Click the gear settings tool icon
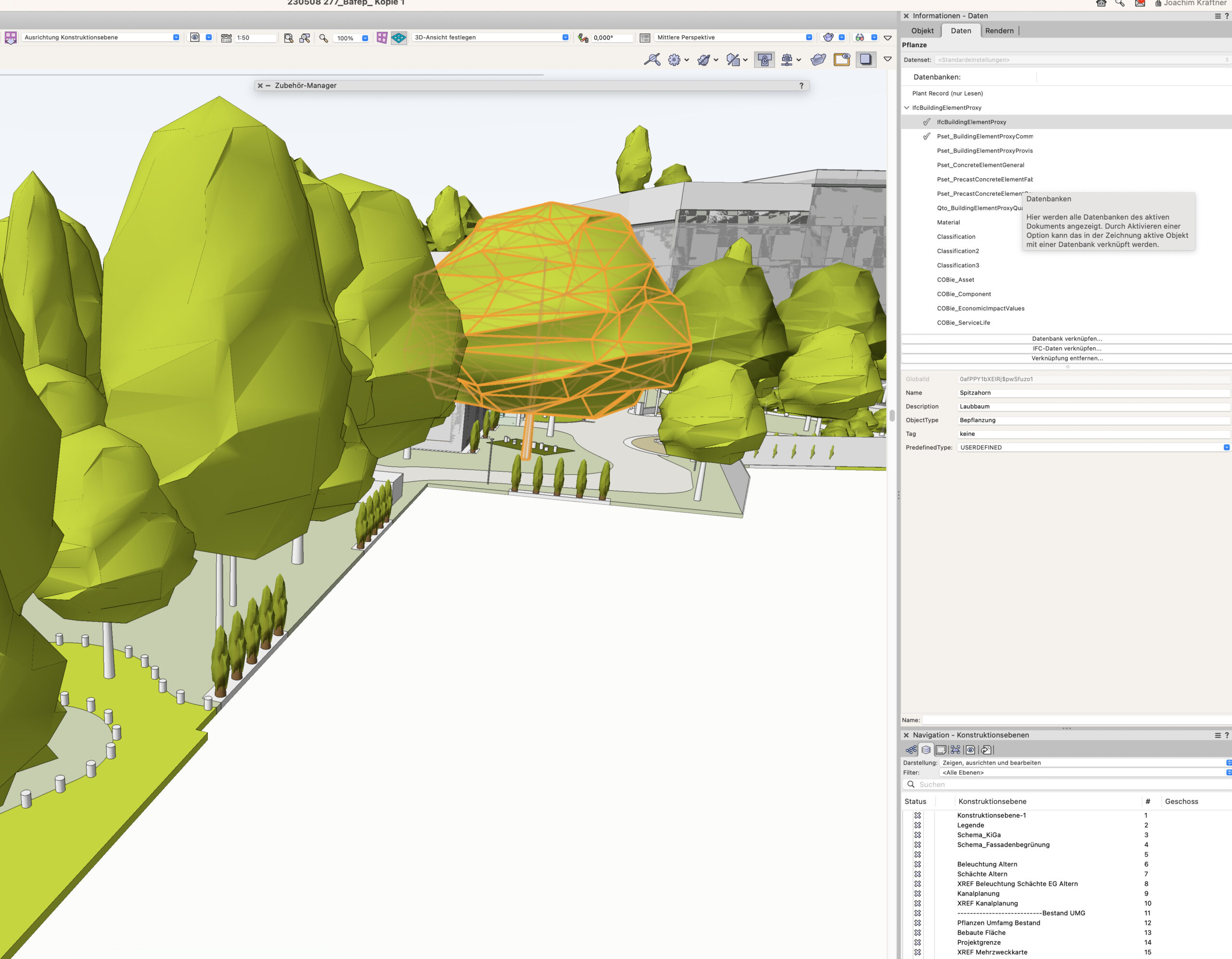The width and height of the screenshot is (1232, 959). click(674, 60)
